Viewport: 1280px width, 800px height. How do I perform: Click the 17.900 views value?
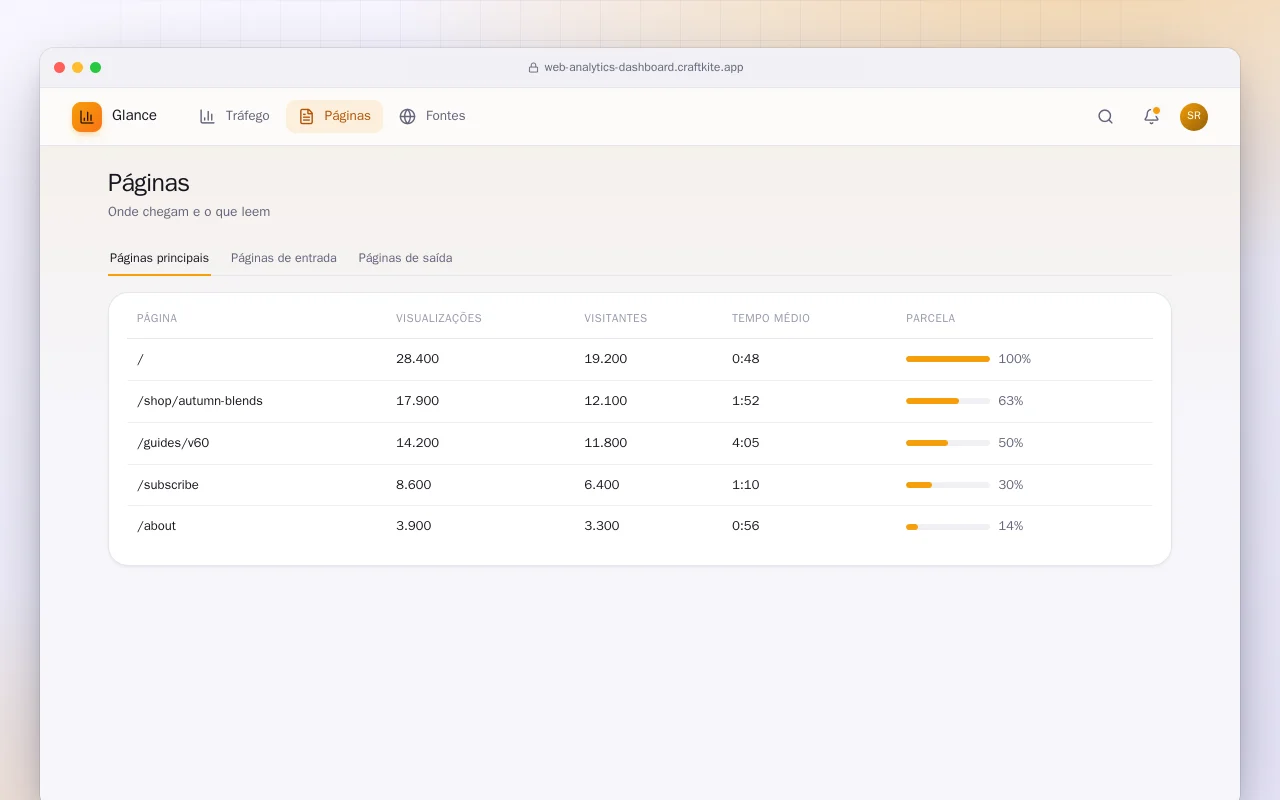(418, 401)
